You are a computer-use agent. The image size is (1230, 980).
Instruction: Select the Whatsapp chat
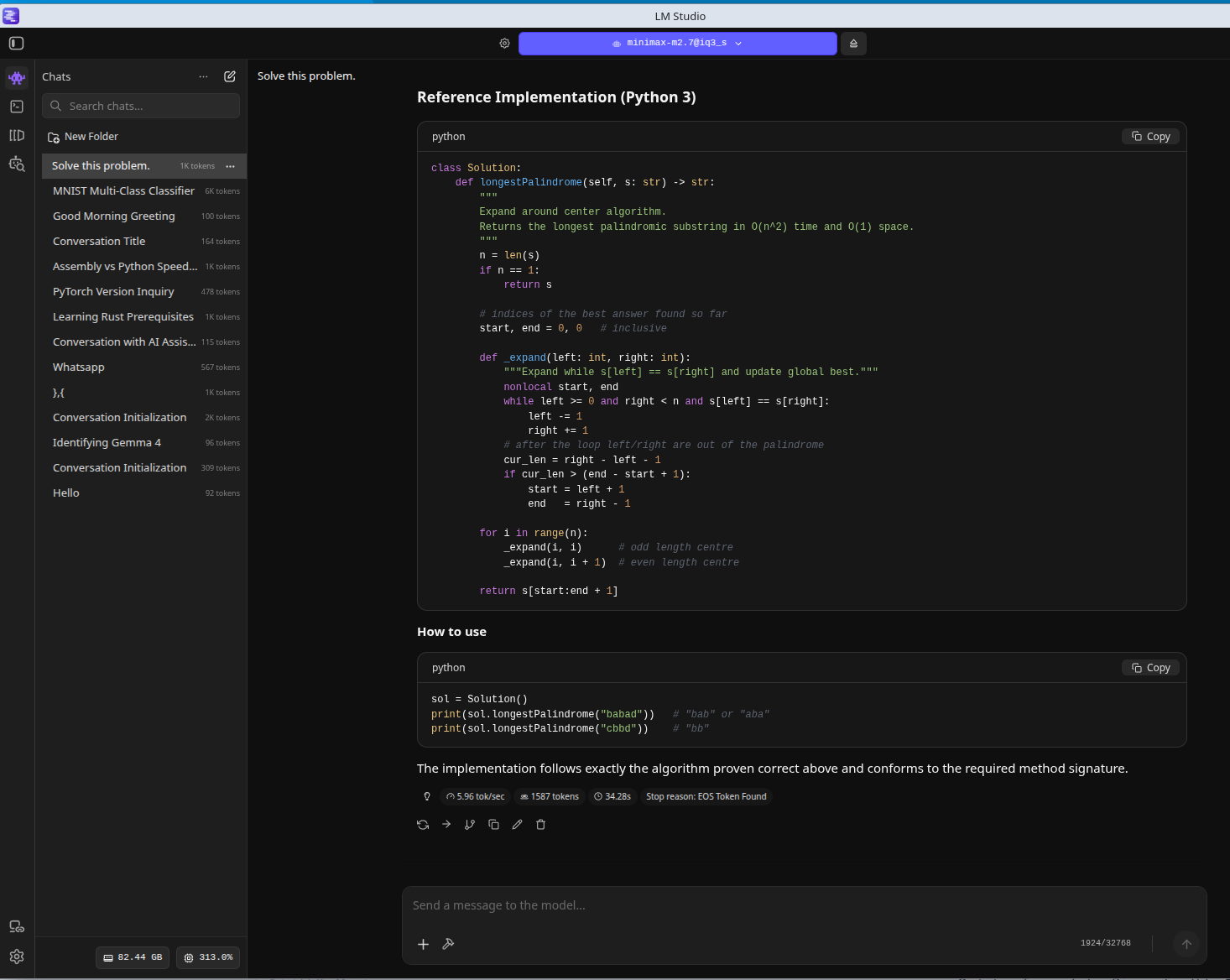(144, 367)
